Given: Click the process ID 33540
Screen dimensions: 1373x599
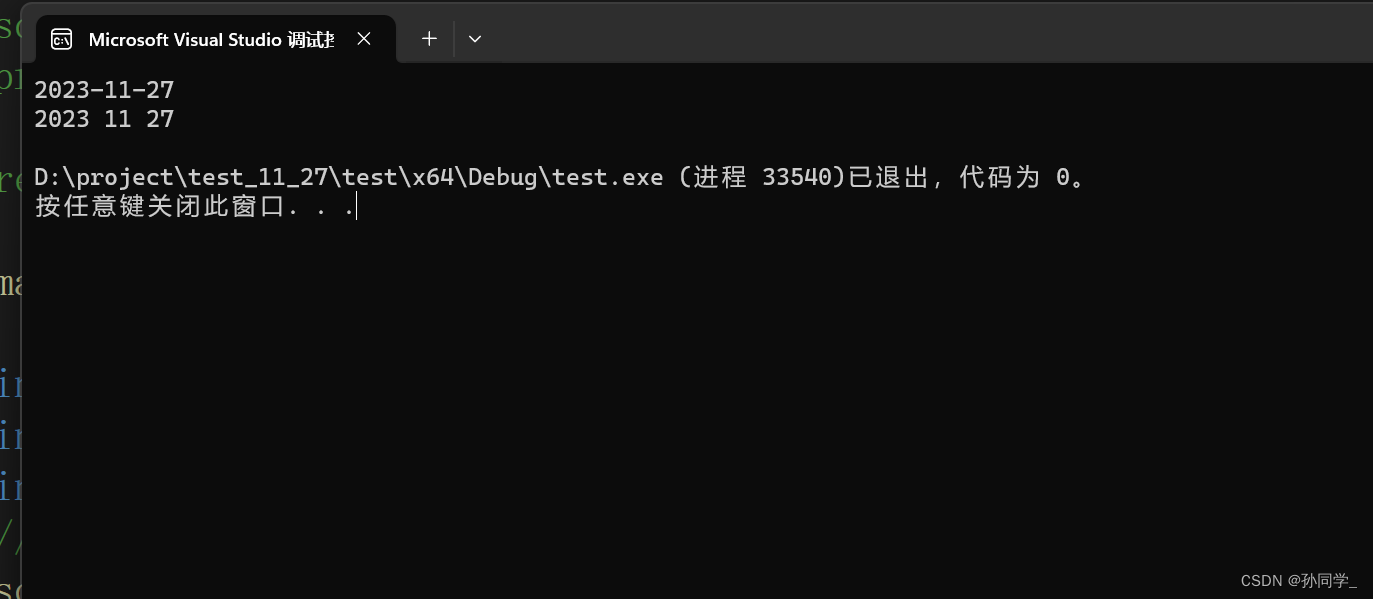Looking at the screenshot, I should (x=796, y=177).
